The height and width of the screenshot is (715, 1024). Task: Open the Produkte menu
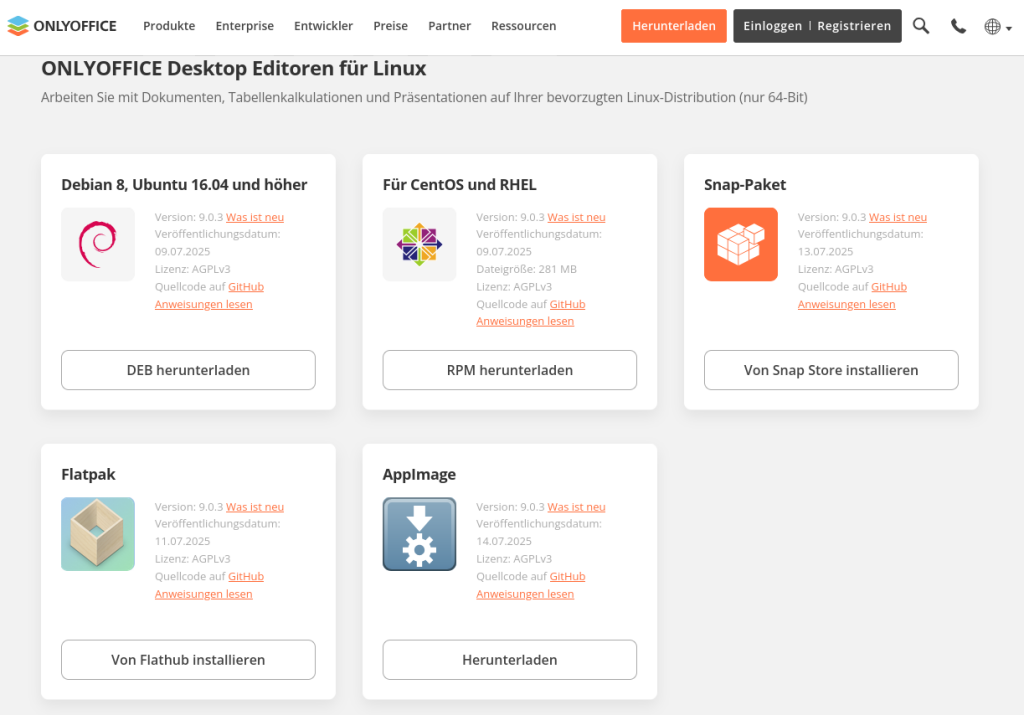(x=169, y=26)
